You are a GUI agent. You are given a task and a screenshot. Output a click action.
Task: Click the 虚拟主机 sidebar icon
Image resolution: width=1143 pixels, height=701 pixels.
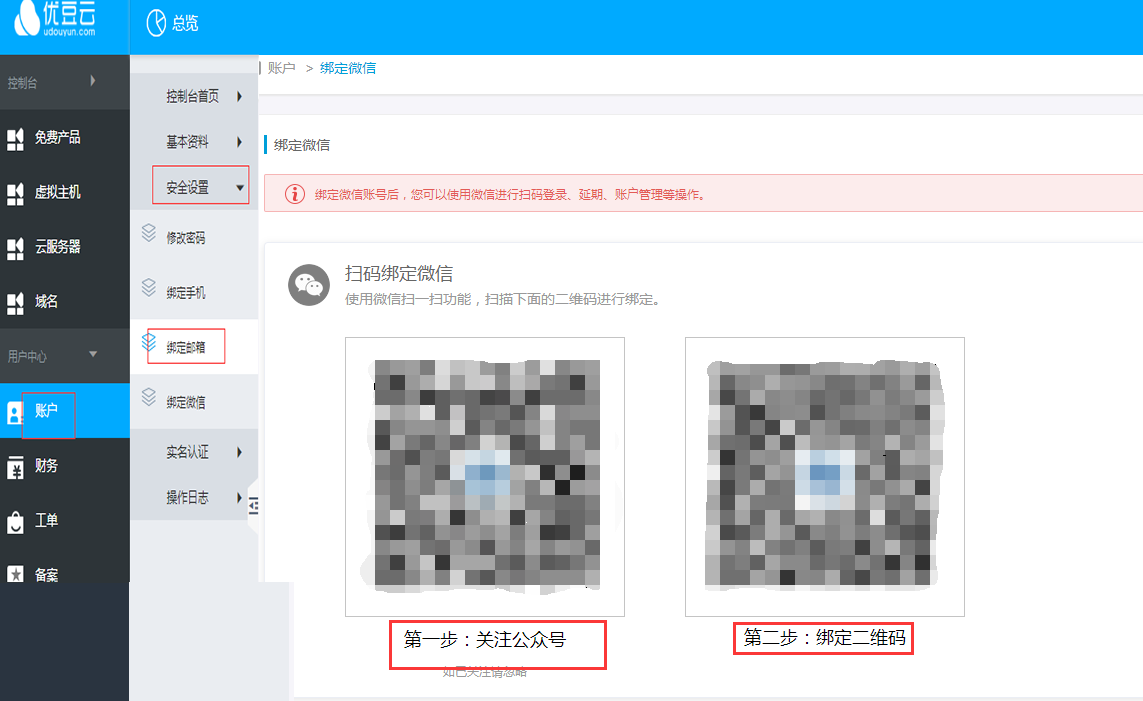coord(15,193)
